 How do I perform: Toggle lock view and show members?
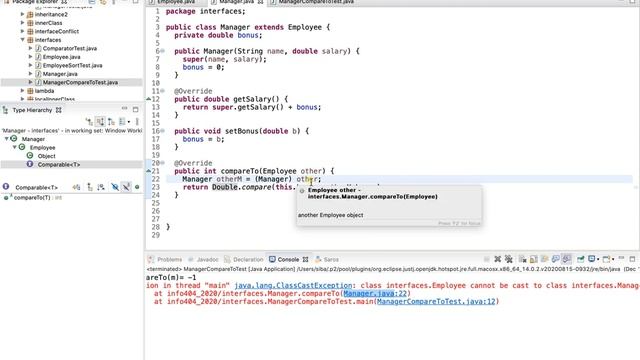click(76, 187)
